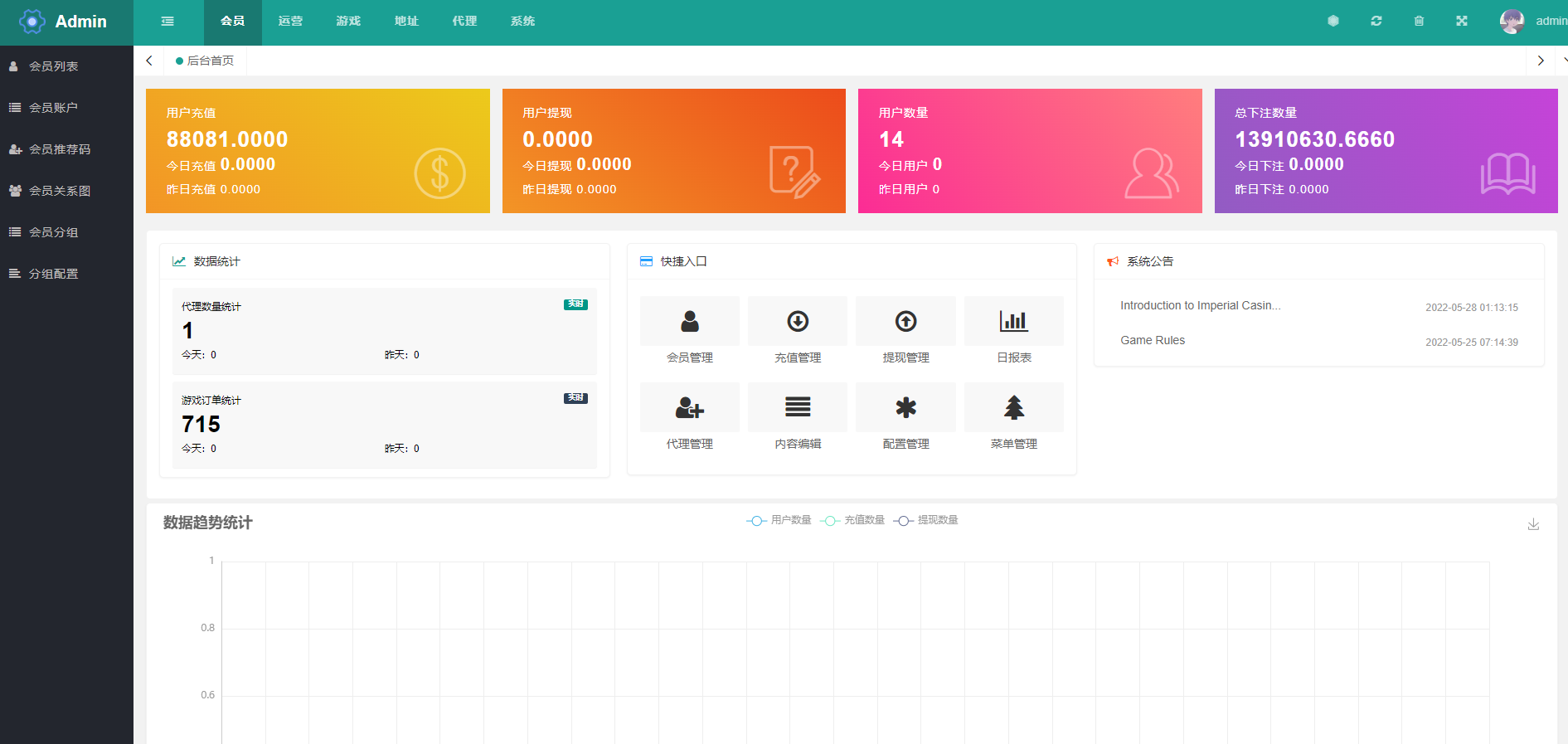Click the 代理数量统计 statistic block

click(385, 332)
